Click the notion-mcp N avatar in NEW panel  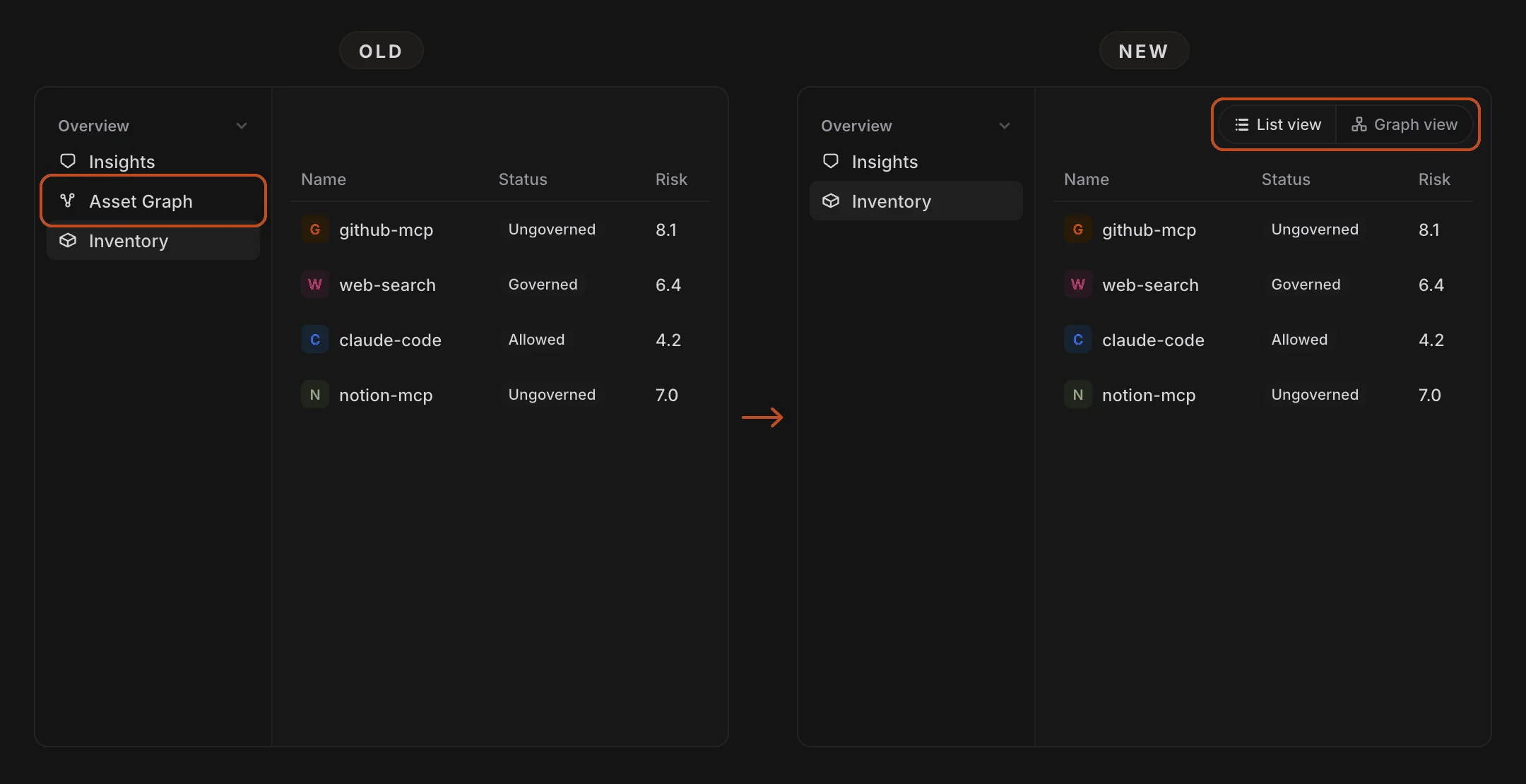click(x=1078, y=395)
